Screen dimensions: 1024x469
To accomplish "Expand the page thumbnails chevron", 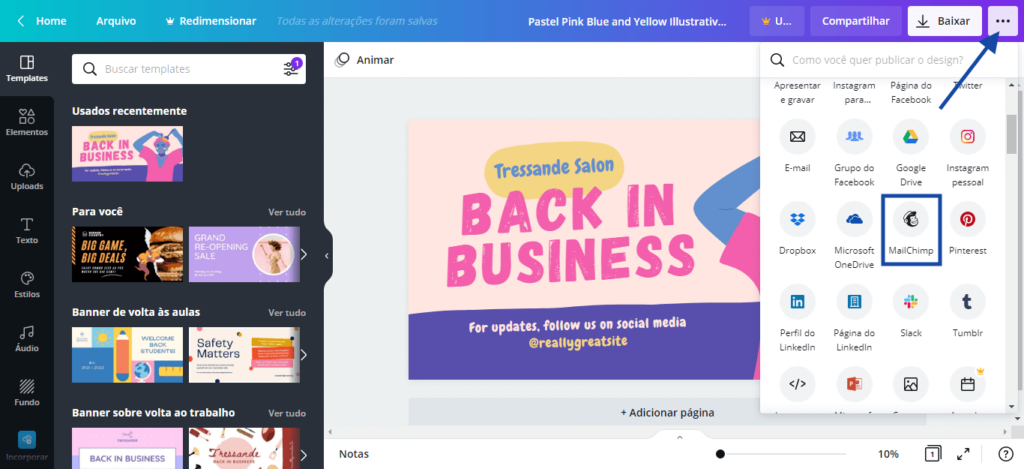I will tap(679, 437).
